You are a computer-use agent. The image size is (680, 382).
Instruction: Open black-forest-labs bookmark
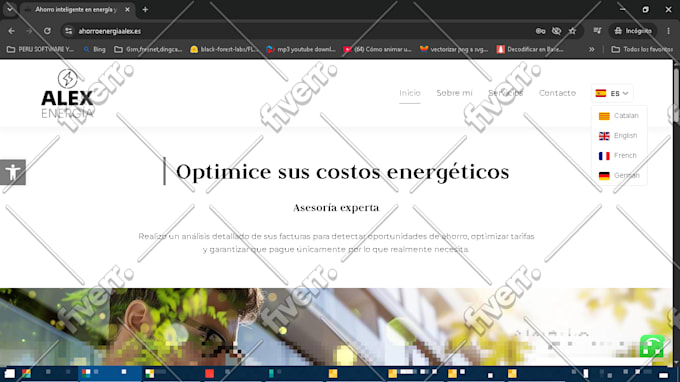click(x=224, y=49)
